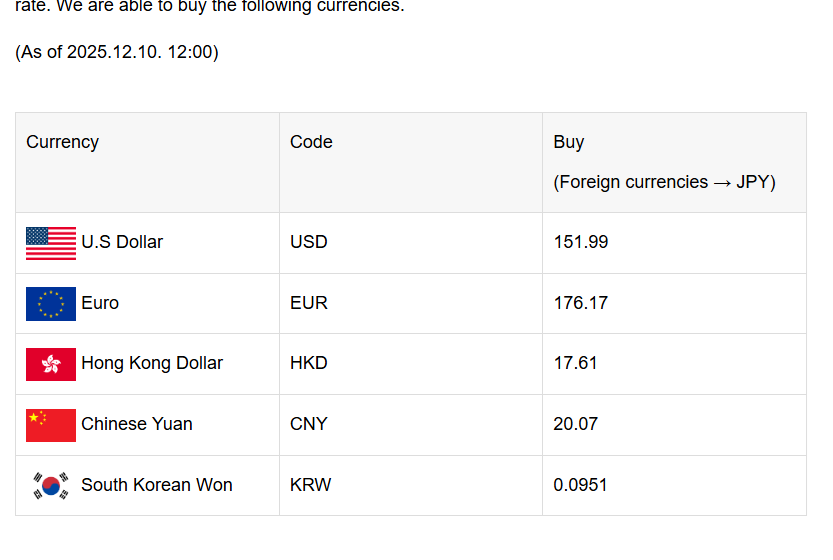This screenshot has width=833, height=560.
Task: Select the Euro currency name
Action: (x=100, y=303)
